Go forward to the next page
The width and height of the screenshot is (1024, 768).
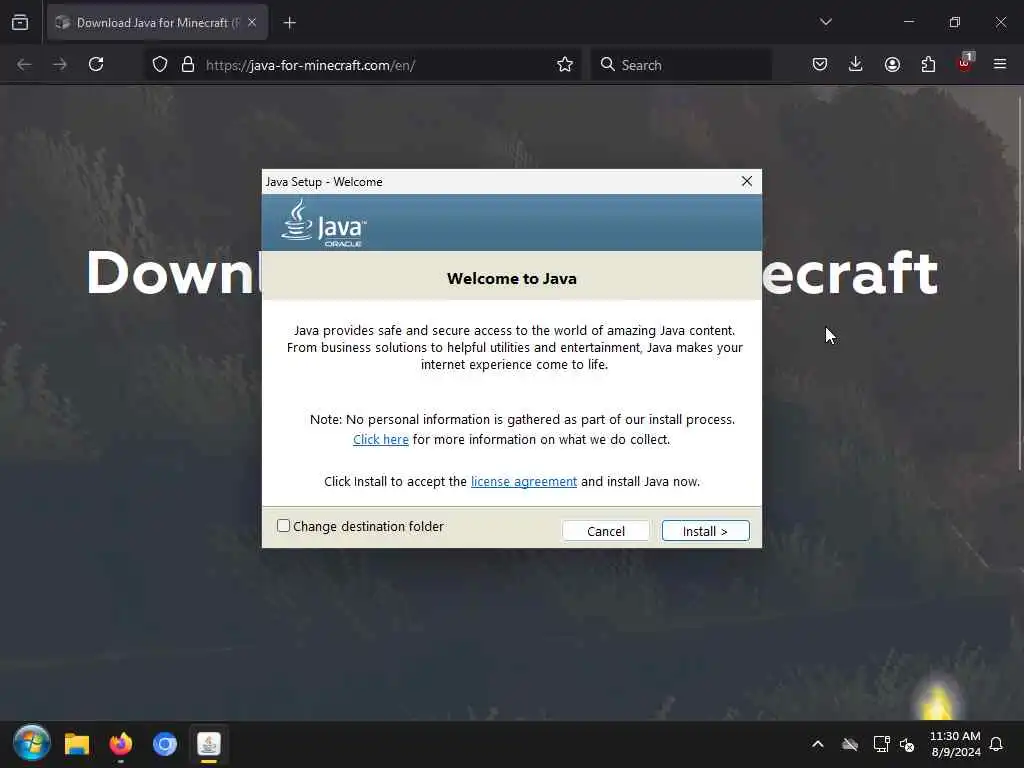[60, 64]
